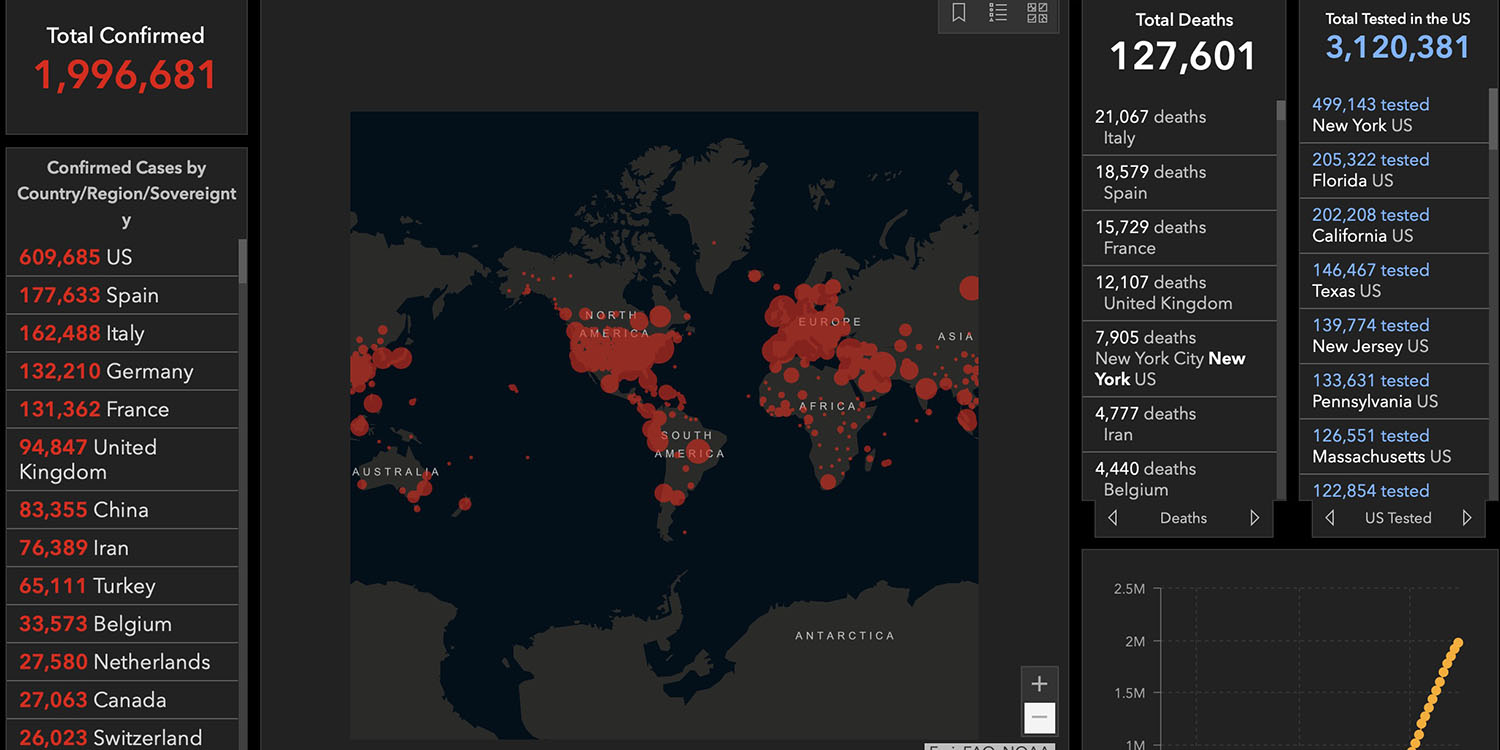Advance to next panel after US Tested
Image resolution: width=1500 pixels, height=750 pixels.
tap(1467, 518)
